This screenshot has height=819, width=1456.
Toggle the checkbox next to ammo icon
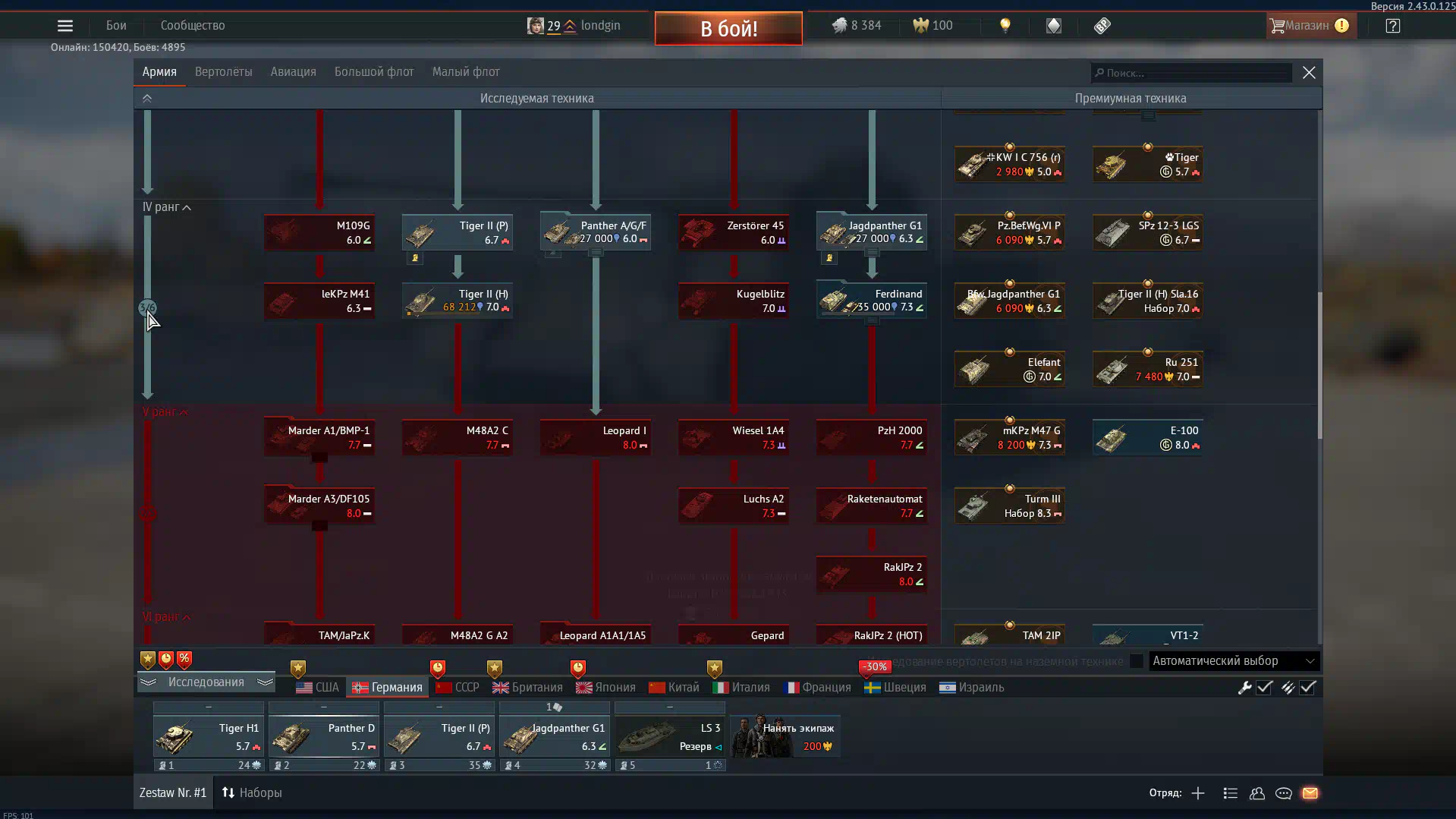(x=1307, y=688)
